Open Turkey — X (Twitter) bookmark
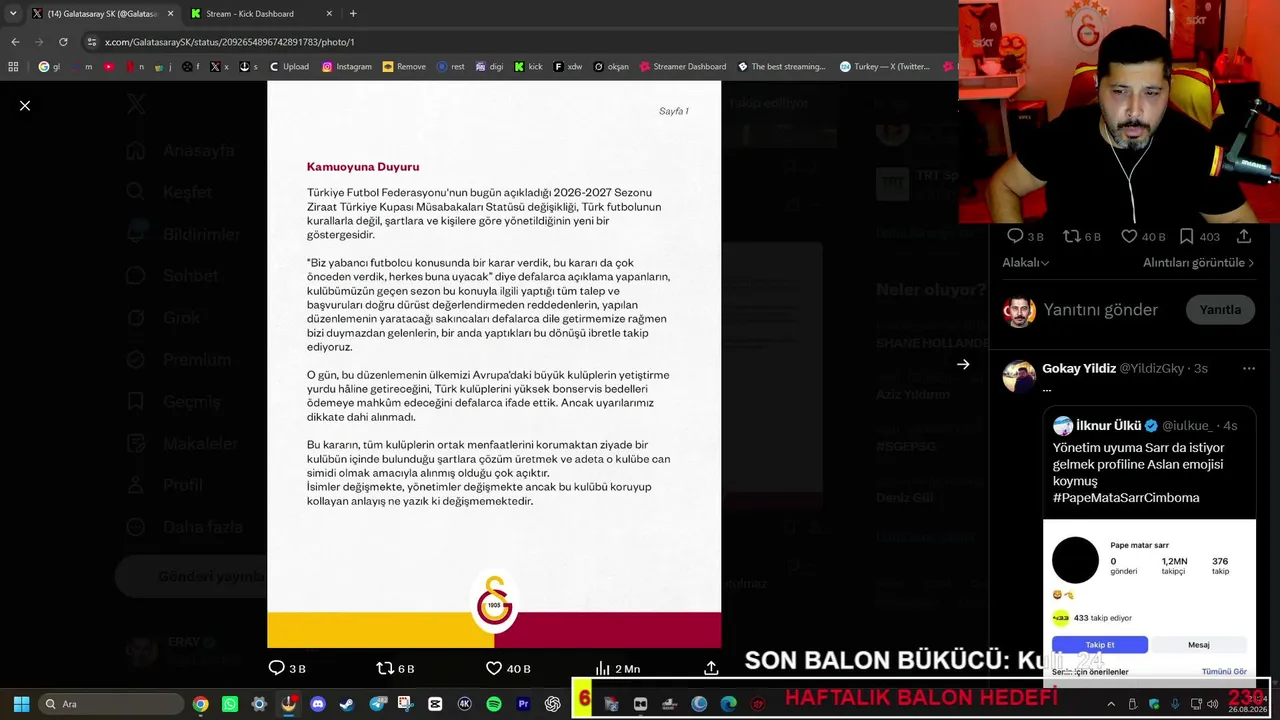This screenshot has width=1280, height=720. (x=885, y=67)
